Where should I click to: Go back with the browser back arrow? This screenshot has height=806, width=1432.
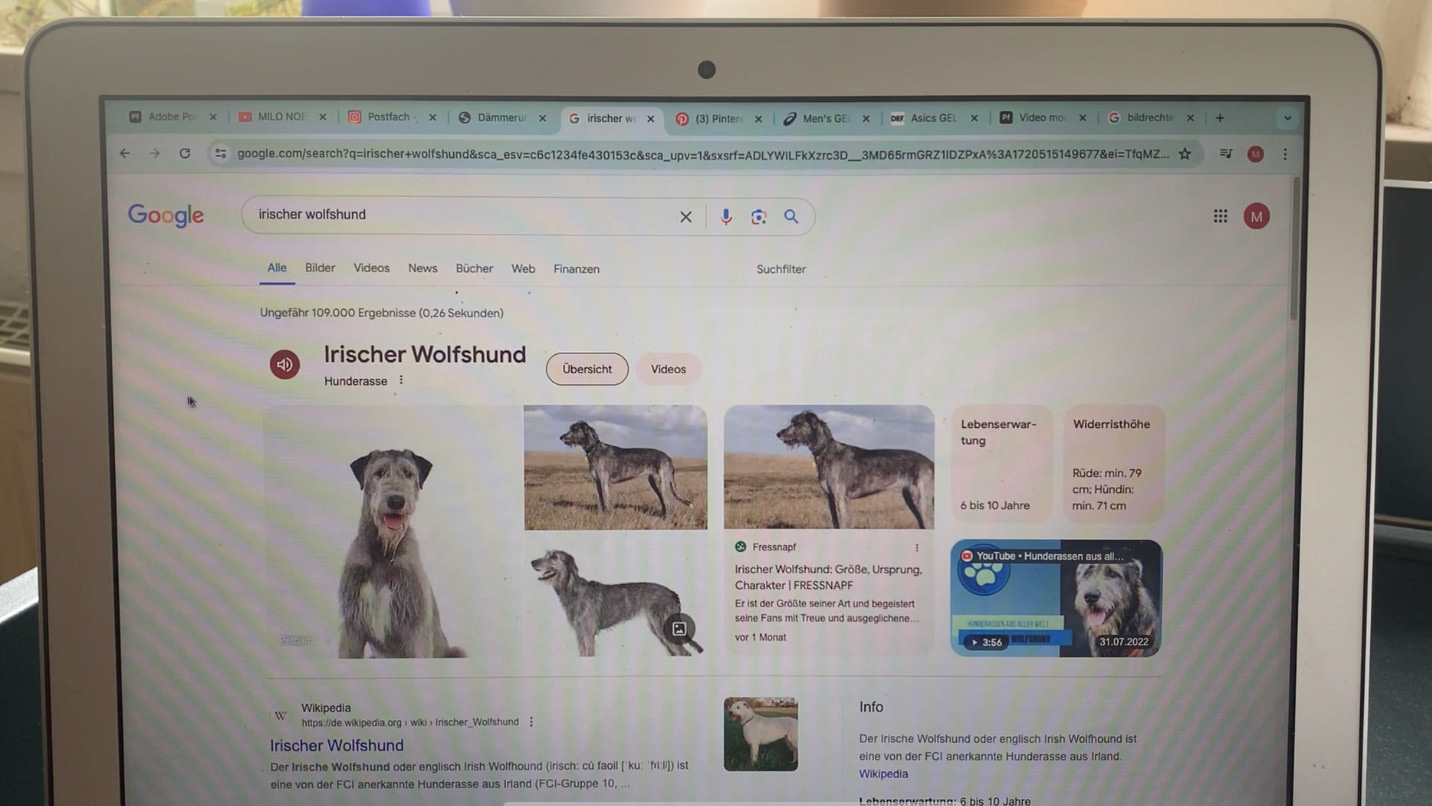tap(125, 153)
